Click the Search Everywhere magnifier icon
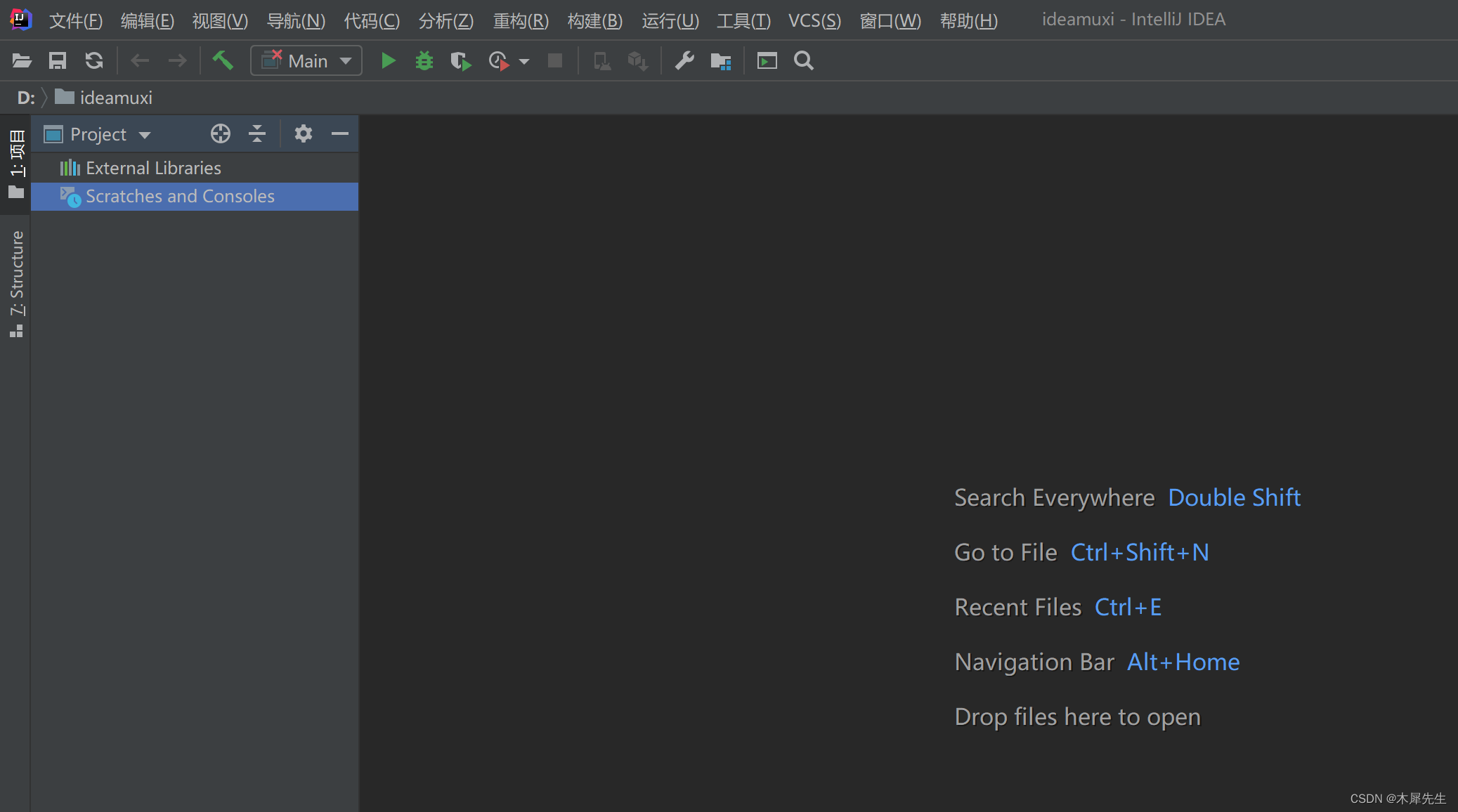Viewport: 1458px width, 812px height. coord(804,61)
